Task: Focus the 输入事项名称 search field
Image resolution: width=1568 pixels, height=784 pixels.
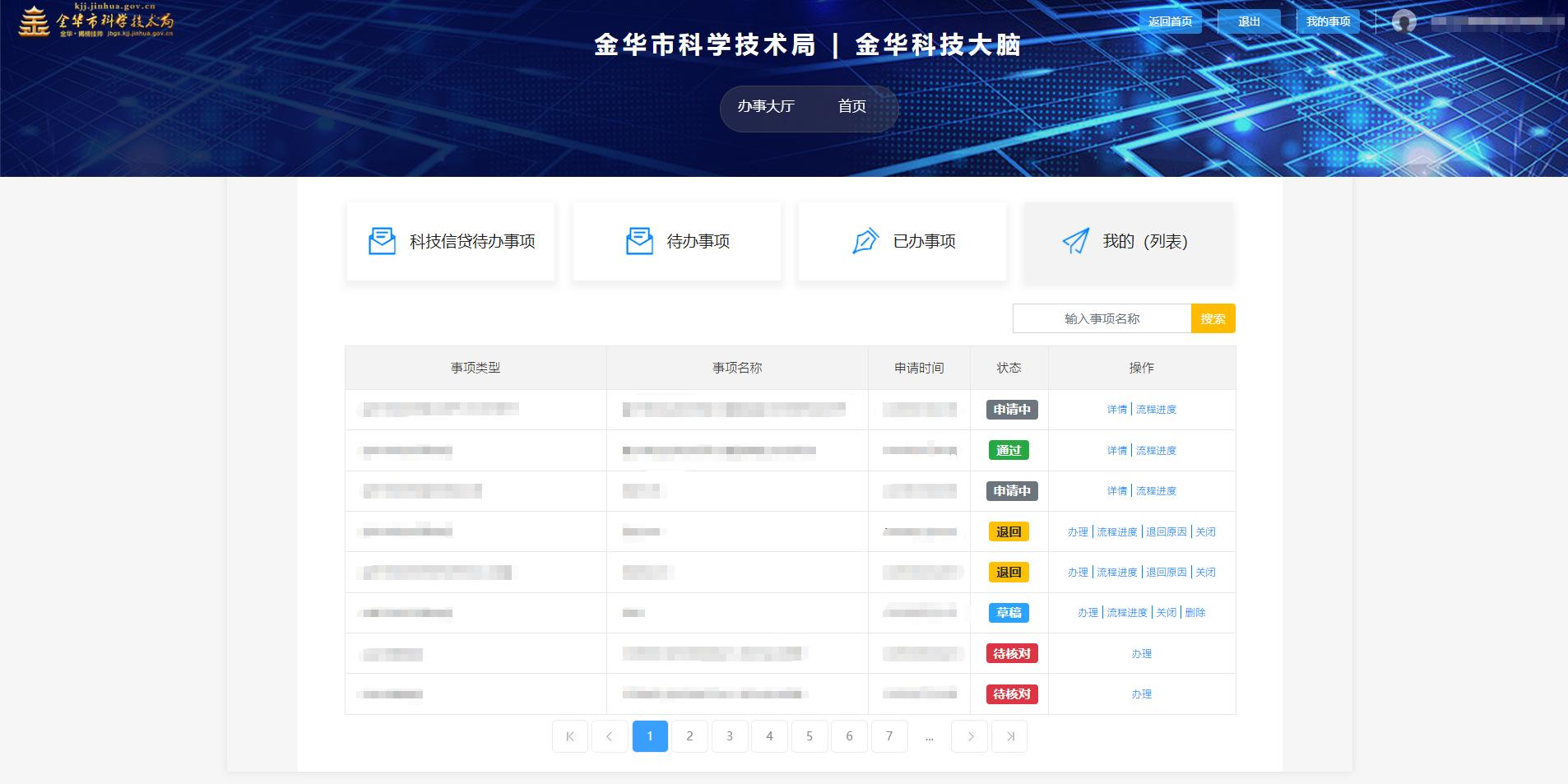Action: click(1102, 318)
